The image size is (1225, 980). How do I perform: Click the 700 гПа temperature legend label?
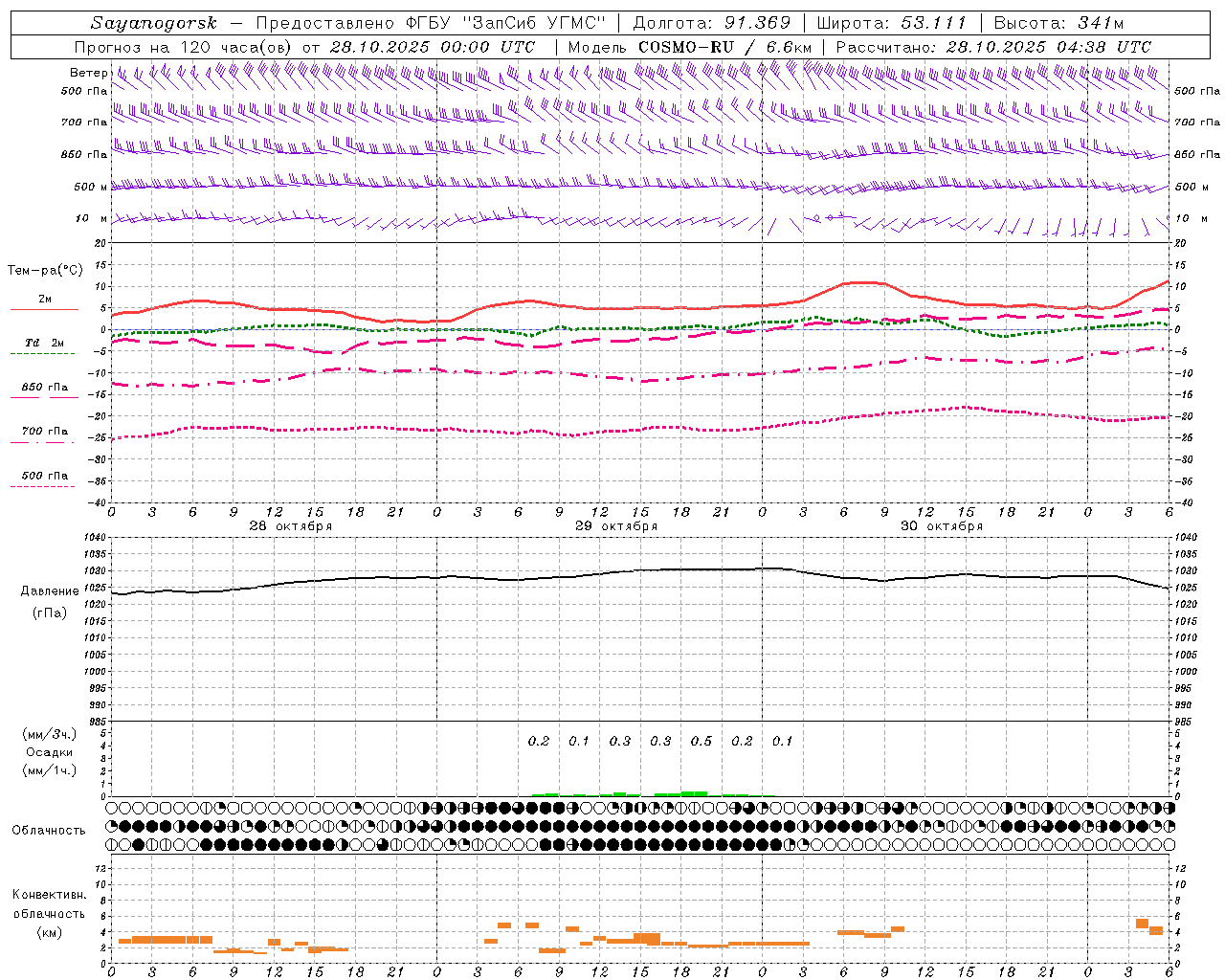tap(44, 432)
